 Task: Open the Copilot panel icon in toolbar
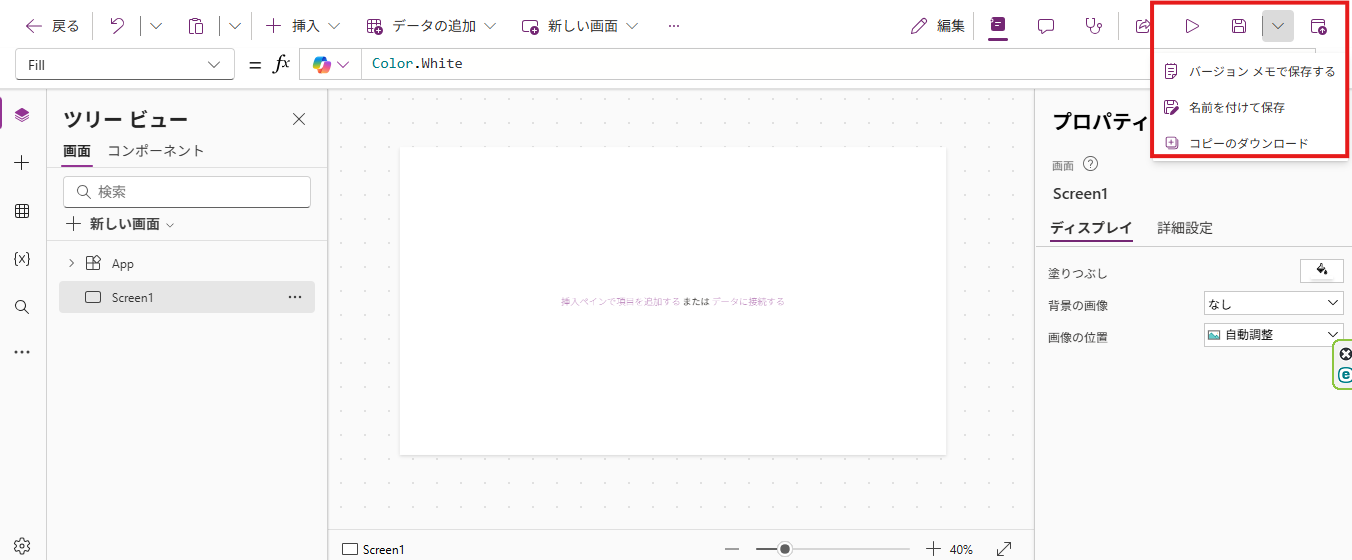[x=997, y=26]
